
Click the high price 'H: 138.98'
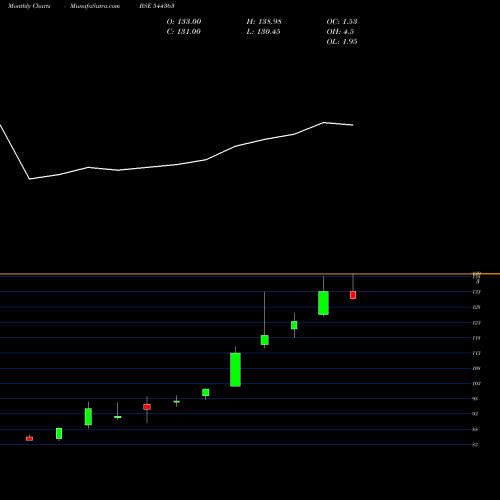point(264,22)
